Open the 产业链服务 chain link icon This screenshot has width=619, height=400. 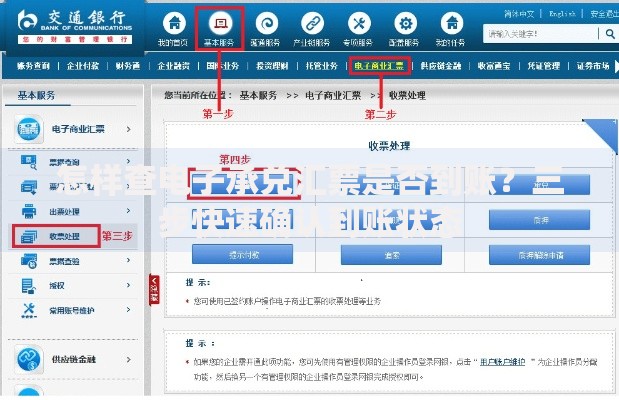pos(313,23)
